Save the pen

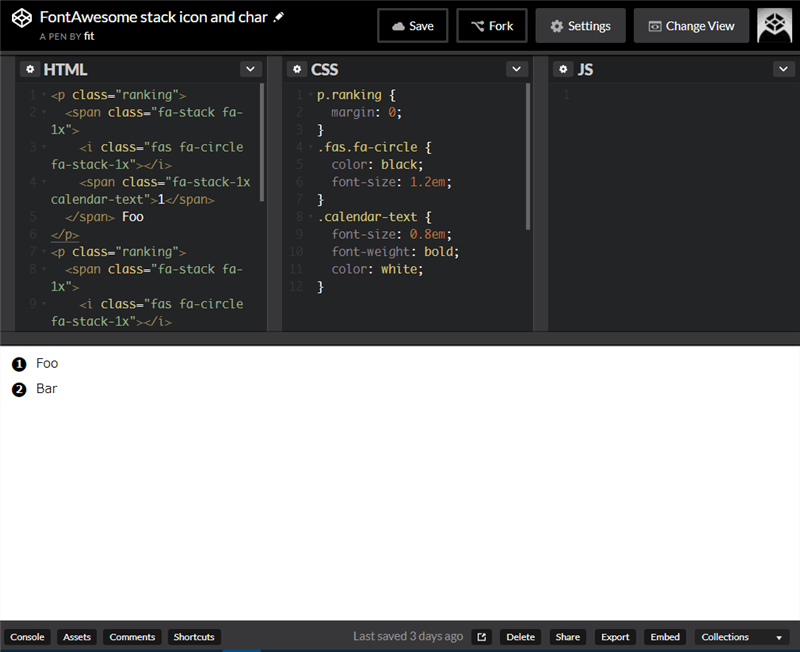(412, 26)
